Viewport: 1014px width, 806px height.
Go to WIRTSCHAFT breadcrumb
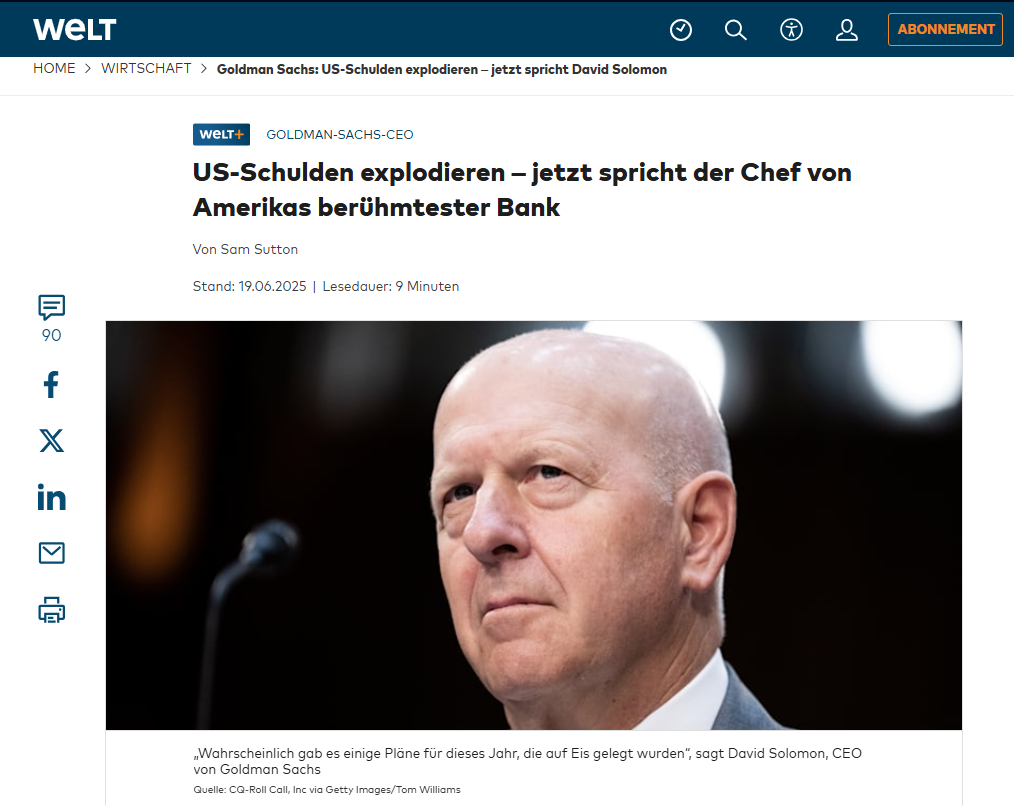coord(146,69)
